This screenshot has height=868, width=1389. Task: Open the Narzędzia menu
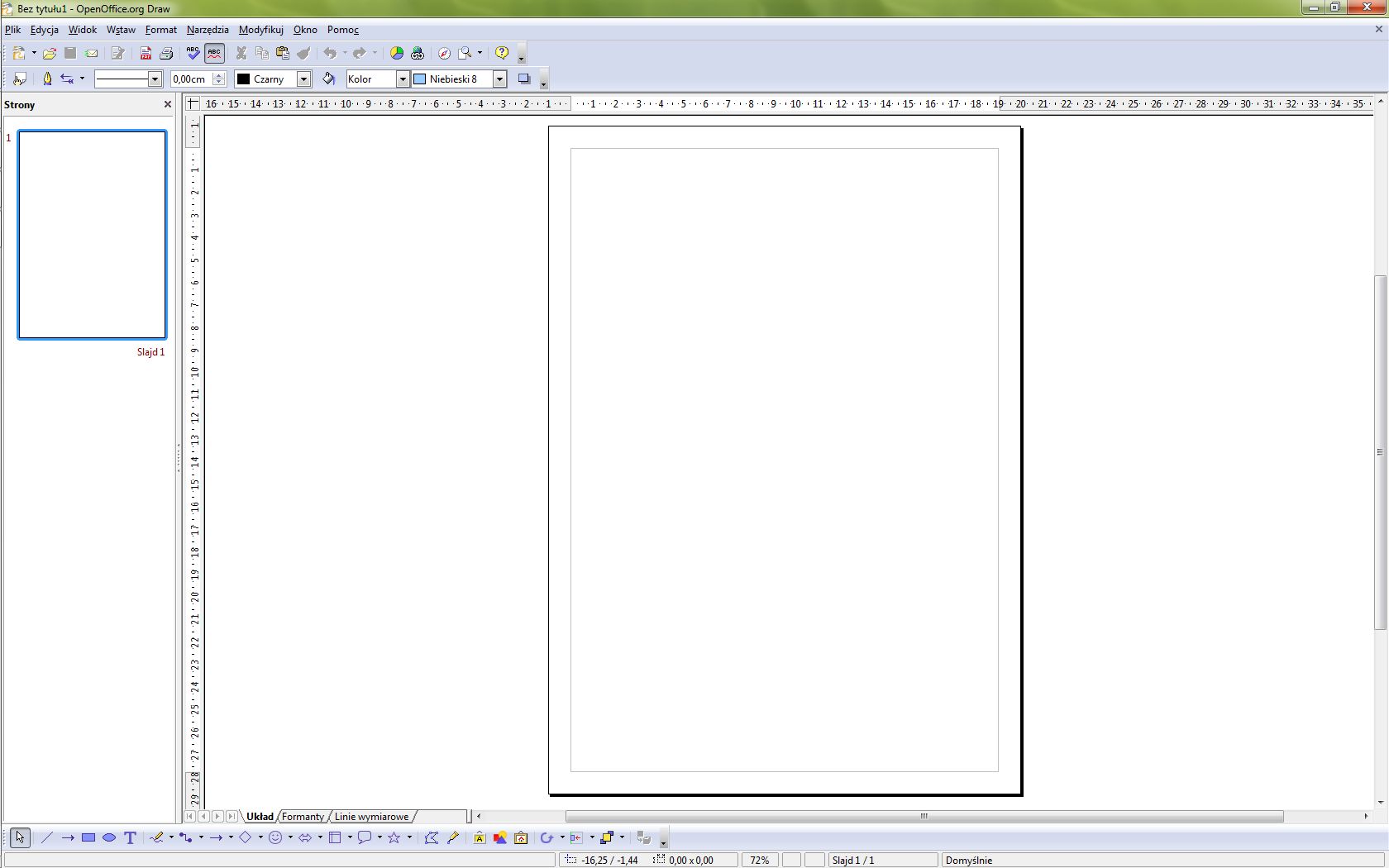(208, 30)
